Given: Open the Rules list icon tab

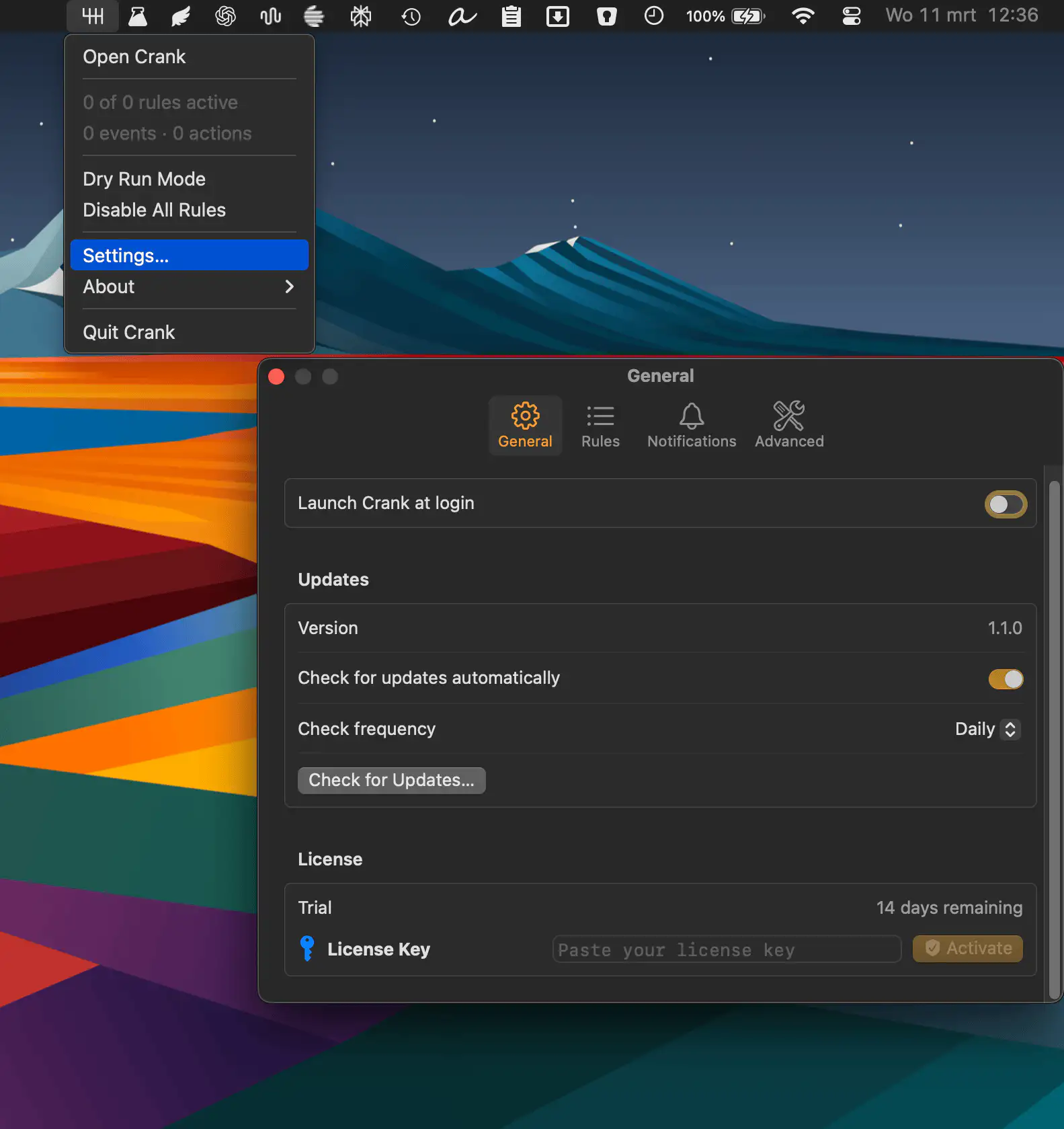Looking at the screenshot, I should [600, 425].
